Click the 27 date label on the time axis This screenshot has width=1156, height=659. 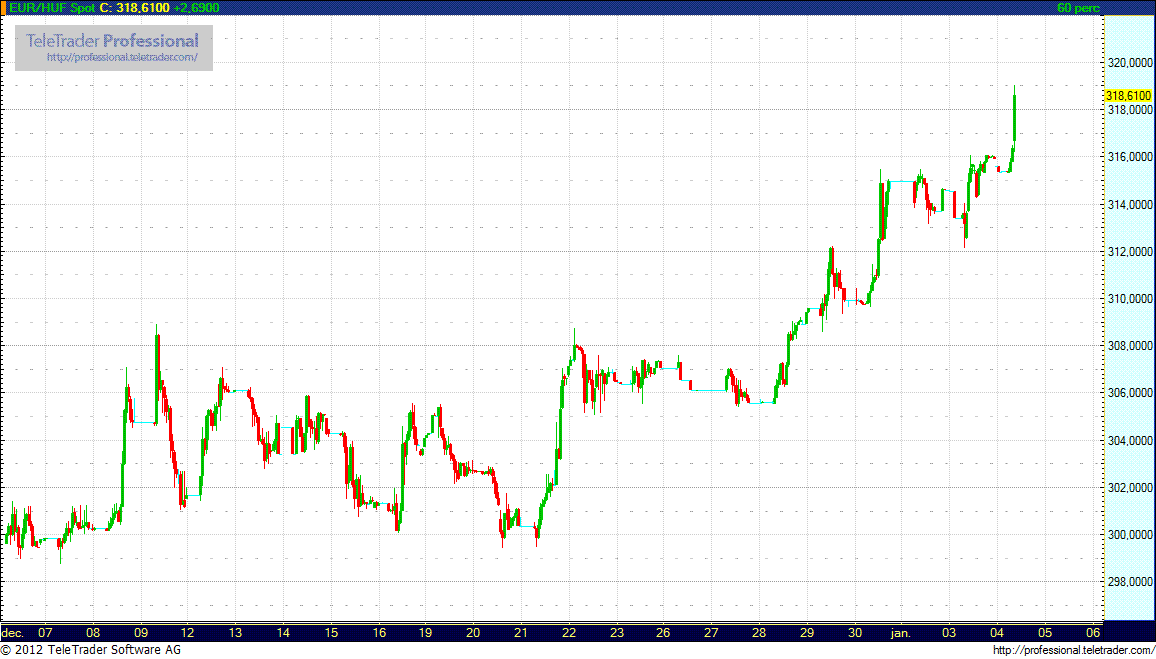(x=711, y=632)
